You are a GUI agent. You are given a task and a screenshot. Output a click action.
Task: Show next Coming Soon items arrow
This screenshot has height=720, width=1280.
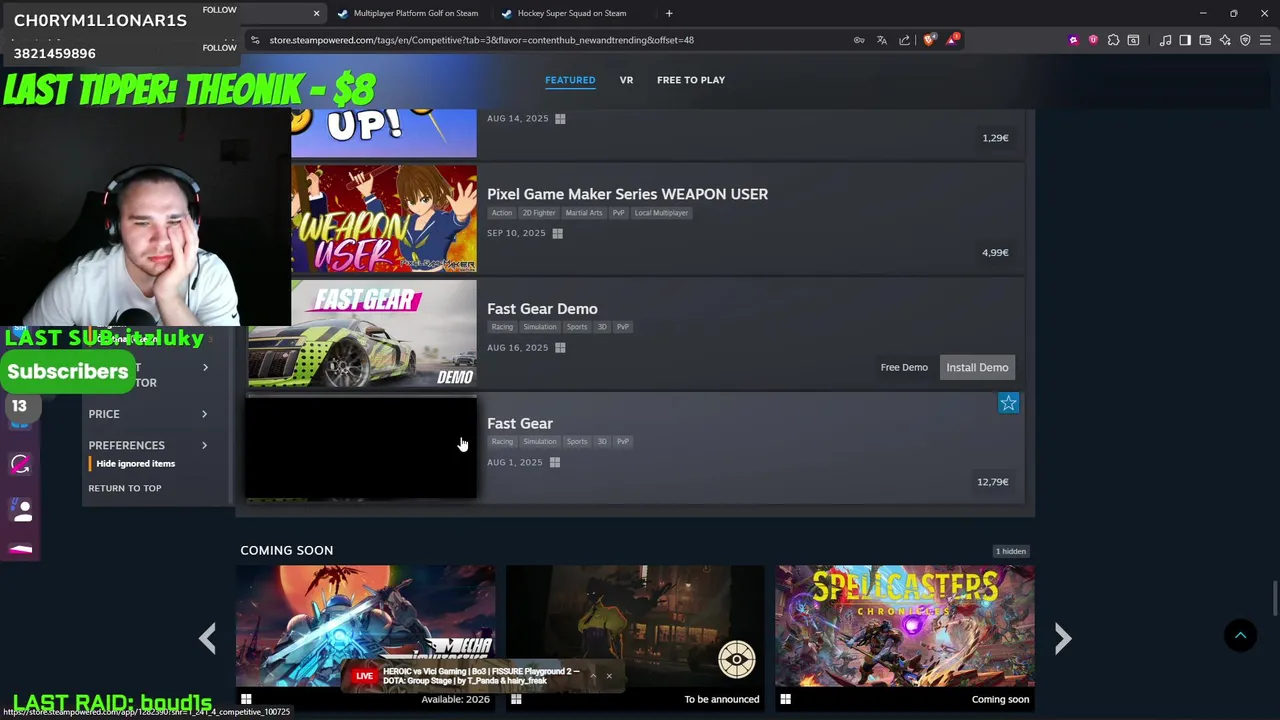click(1063, 638)
